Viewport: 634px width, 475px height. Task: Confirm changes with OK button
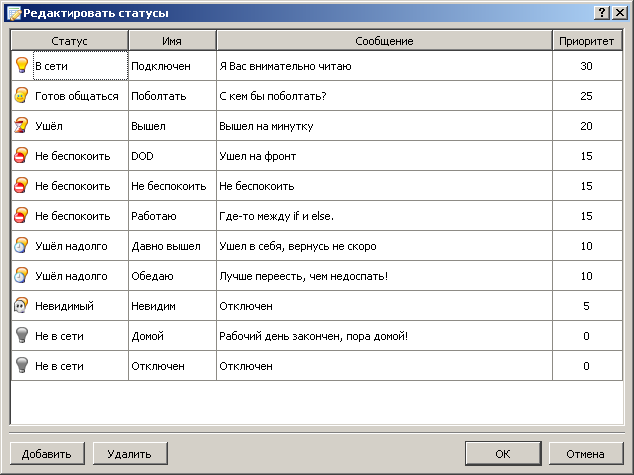tap(503, 453)
